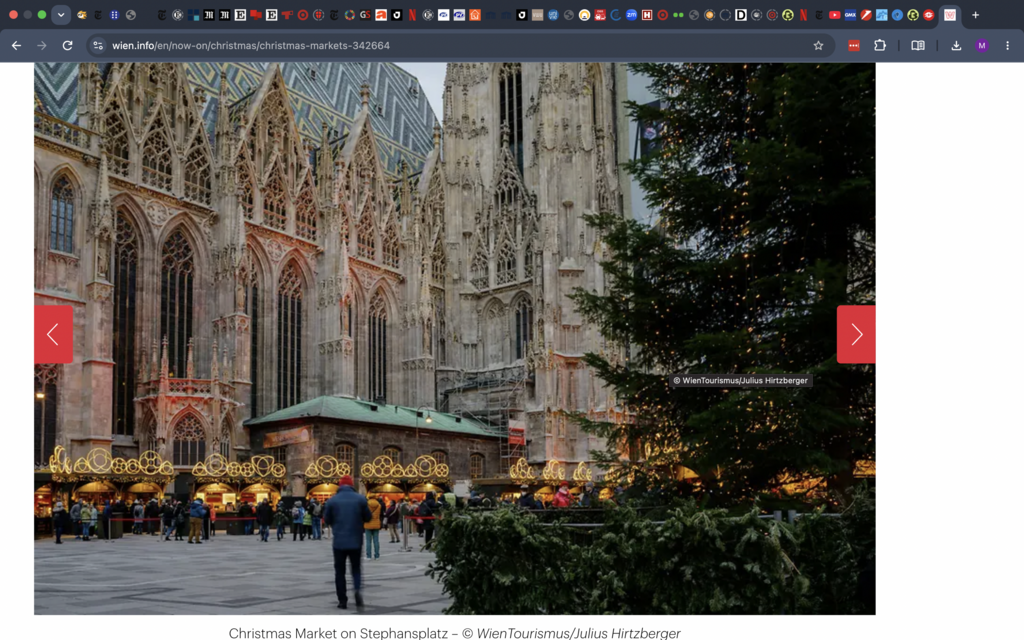Switch to the white 'D' favicon tab

point(741,15)
